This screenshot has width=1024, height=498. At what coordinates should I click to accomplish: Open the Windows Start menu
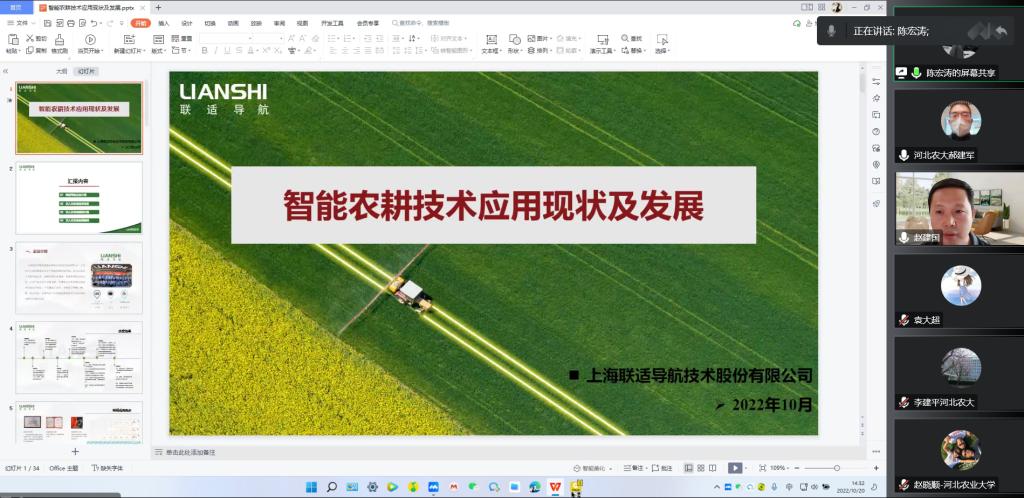(312, 487)
